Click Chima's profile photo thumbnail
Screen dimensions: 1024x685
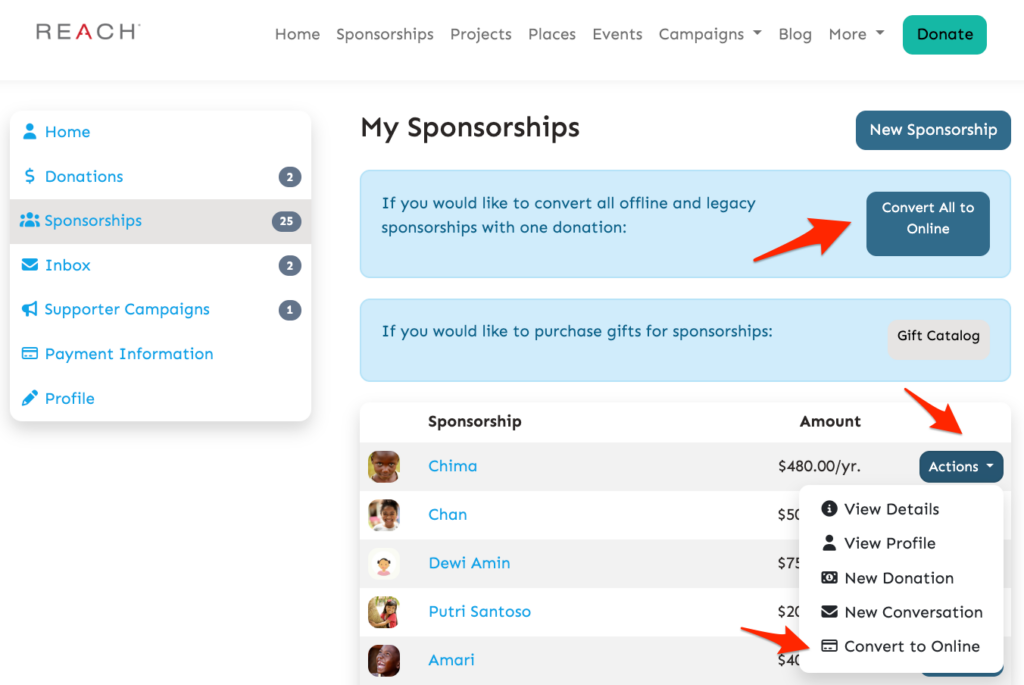384,466
